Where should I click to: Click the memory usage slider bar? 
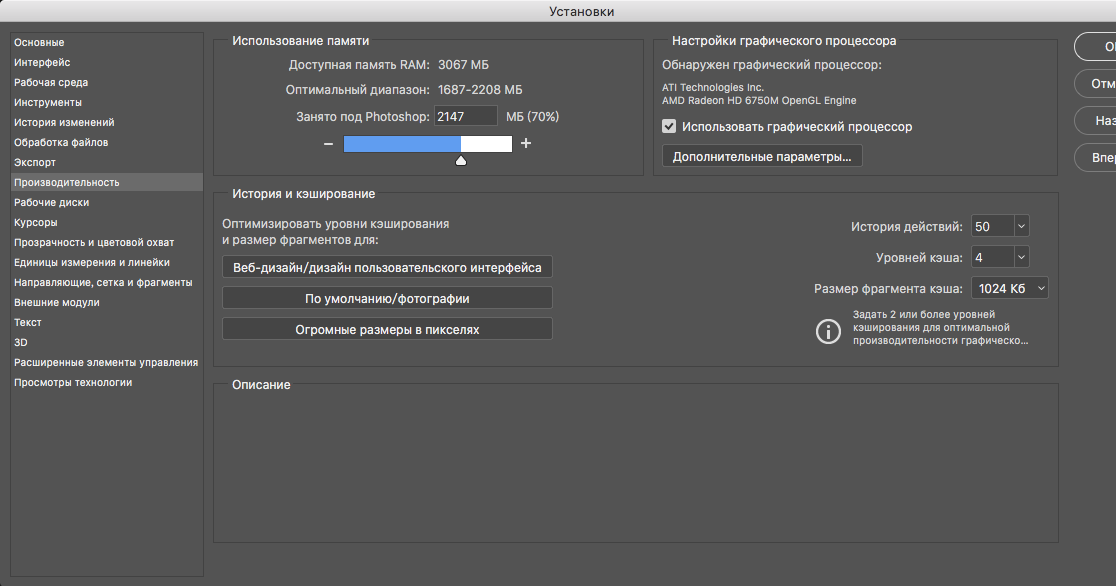point(427,144)
